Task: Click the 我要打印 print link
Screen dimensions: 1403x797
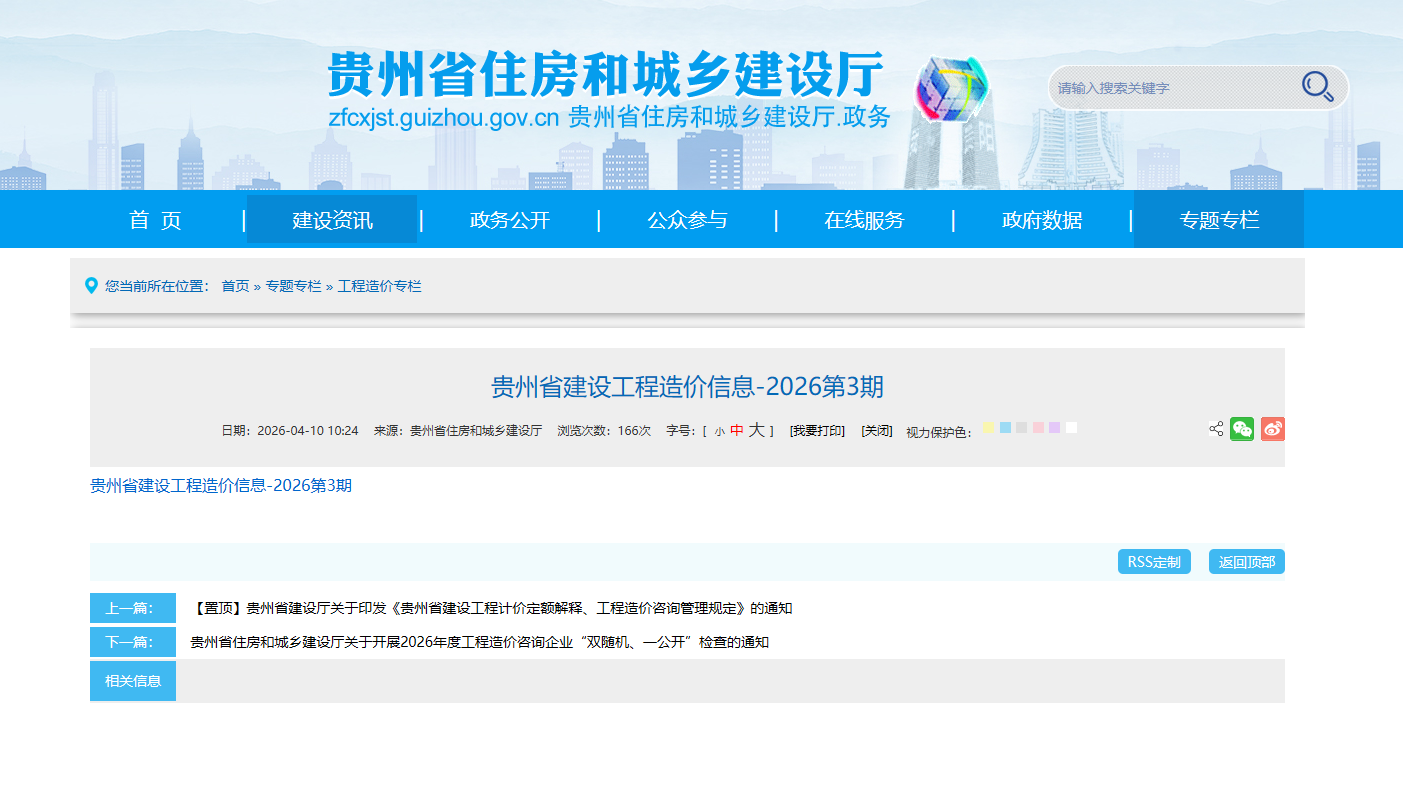Action: (817, 431)
